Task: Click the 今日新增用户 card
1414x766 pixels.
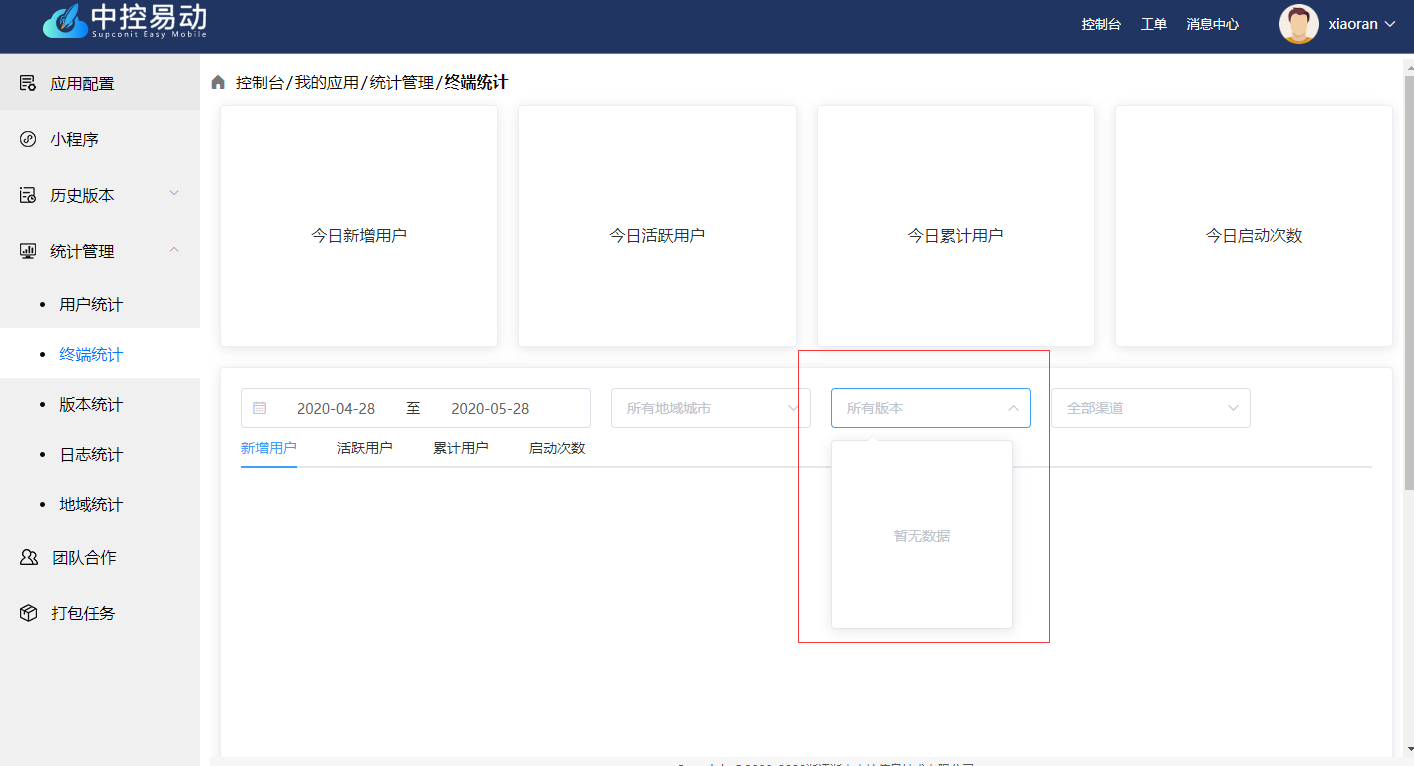Action: (359, 226)
